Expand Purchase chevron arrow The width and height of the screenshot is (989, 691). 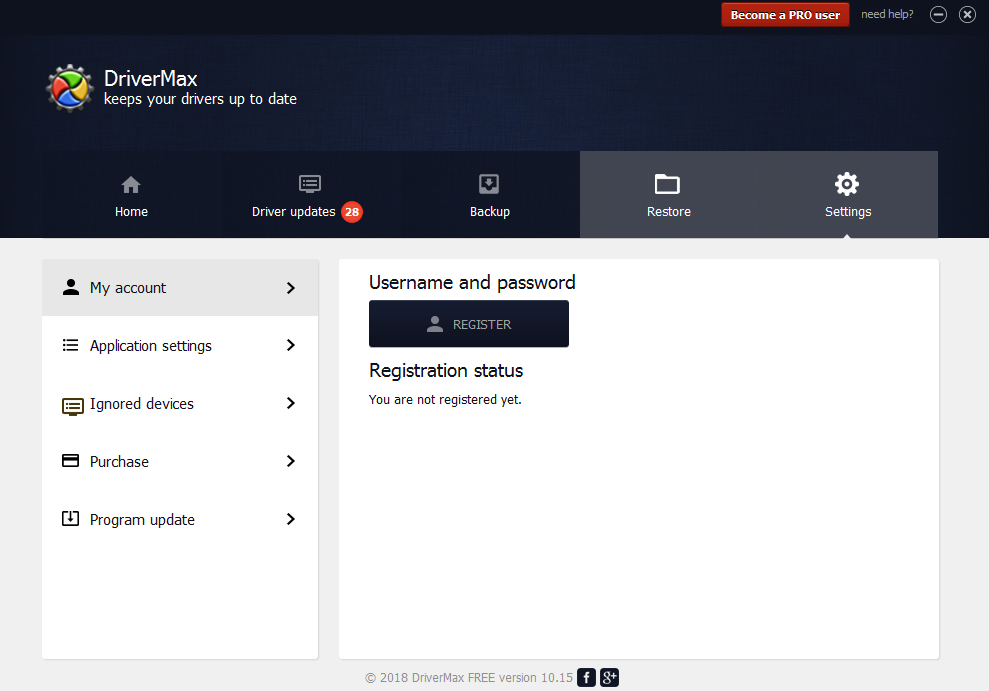point(291,461)
